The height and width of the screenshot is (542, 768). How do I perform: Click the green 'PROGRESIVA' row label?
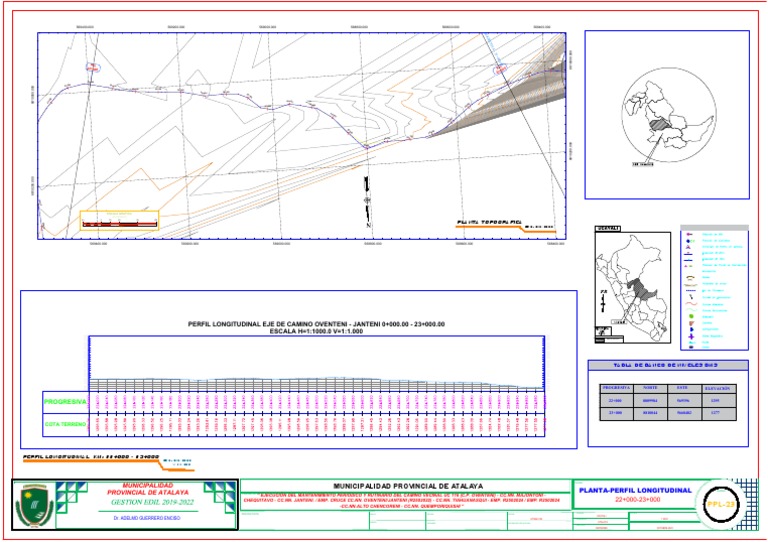[65, 402]
